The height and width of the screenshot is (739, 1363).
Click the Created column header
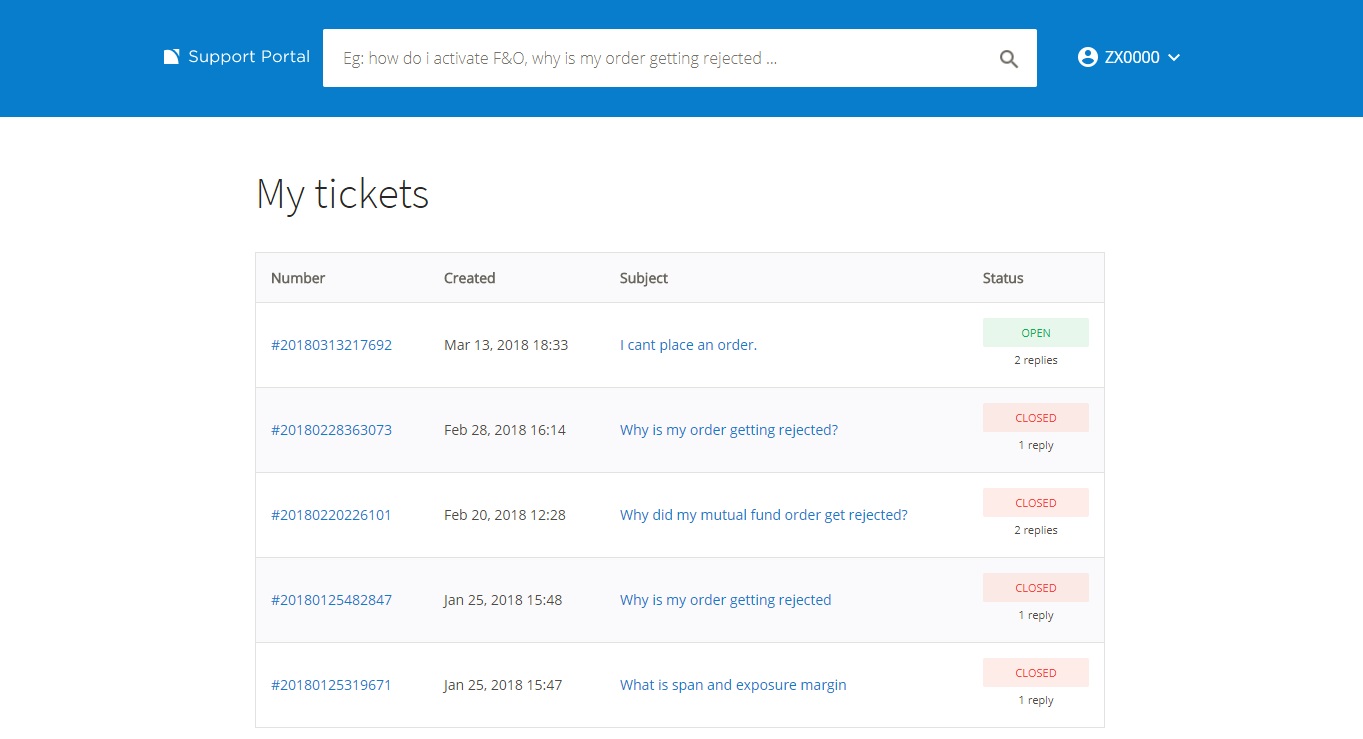pos(469,278)
